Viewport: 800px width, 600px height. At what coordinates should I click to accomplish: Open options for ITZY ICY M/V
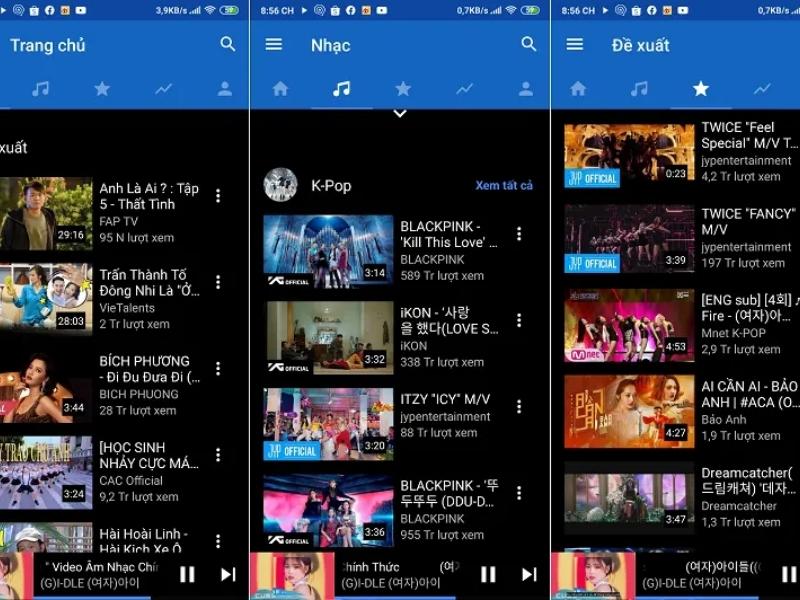(519, 406)
